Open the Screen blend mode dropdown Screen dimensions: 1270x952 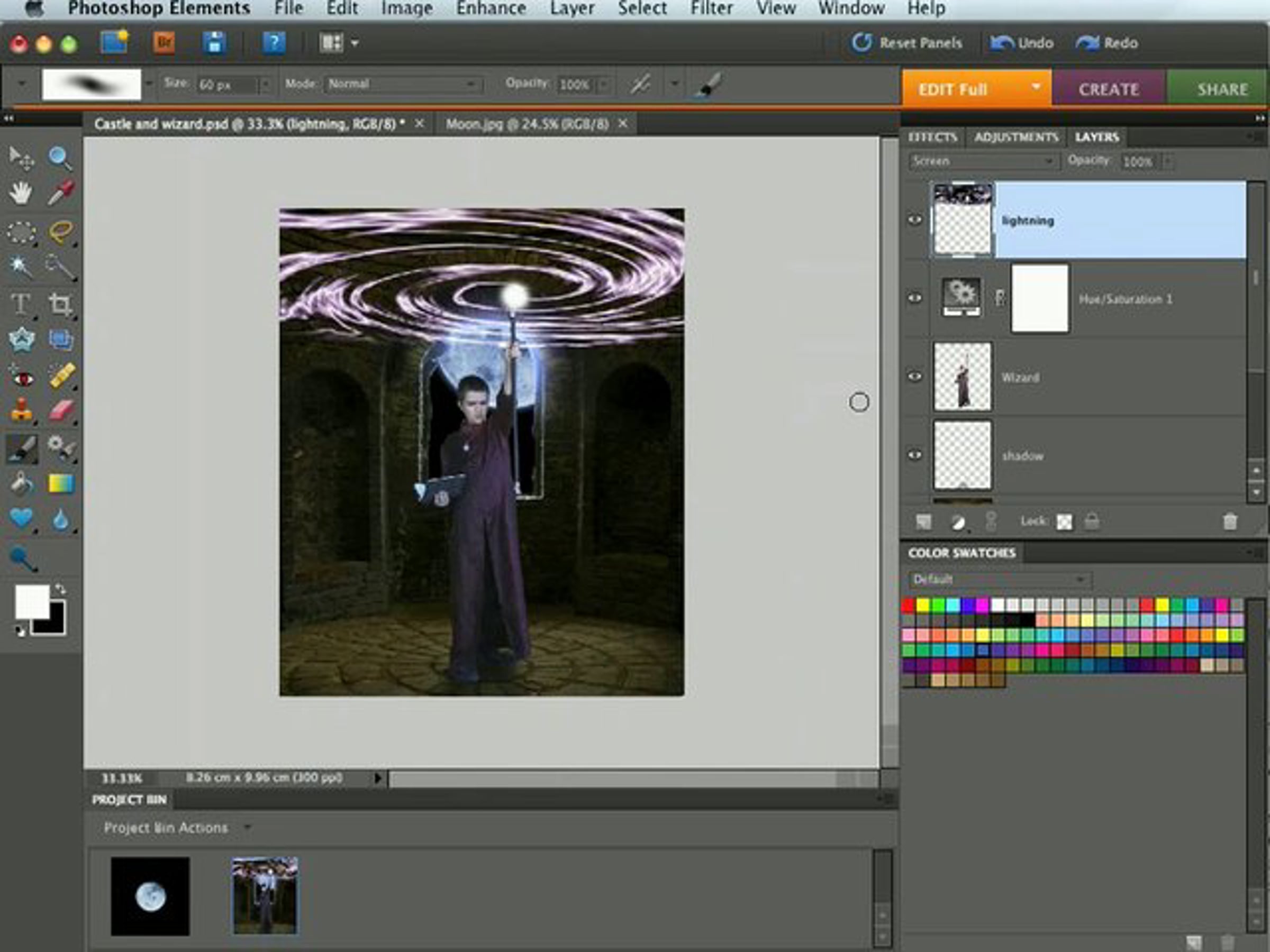pyautogui.click(x=983, y=162)
